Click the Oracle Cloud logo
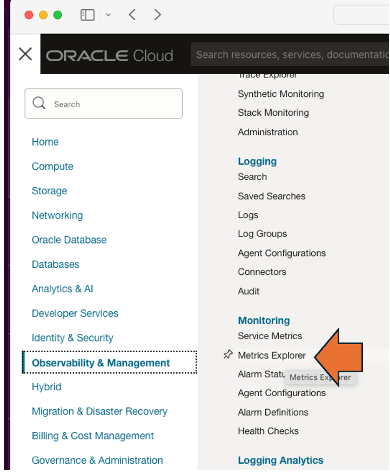390x474 pixels. [x=110, y=55]
